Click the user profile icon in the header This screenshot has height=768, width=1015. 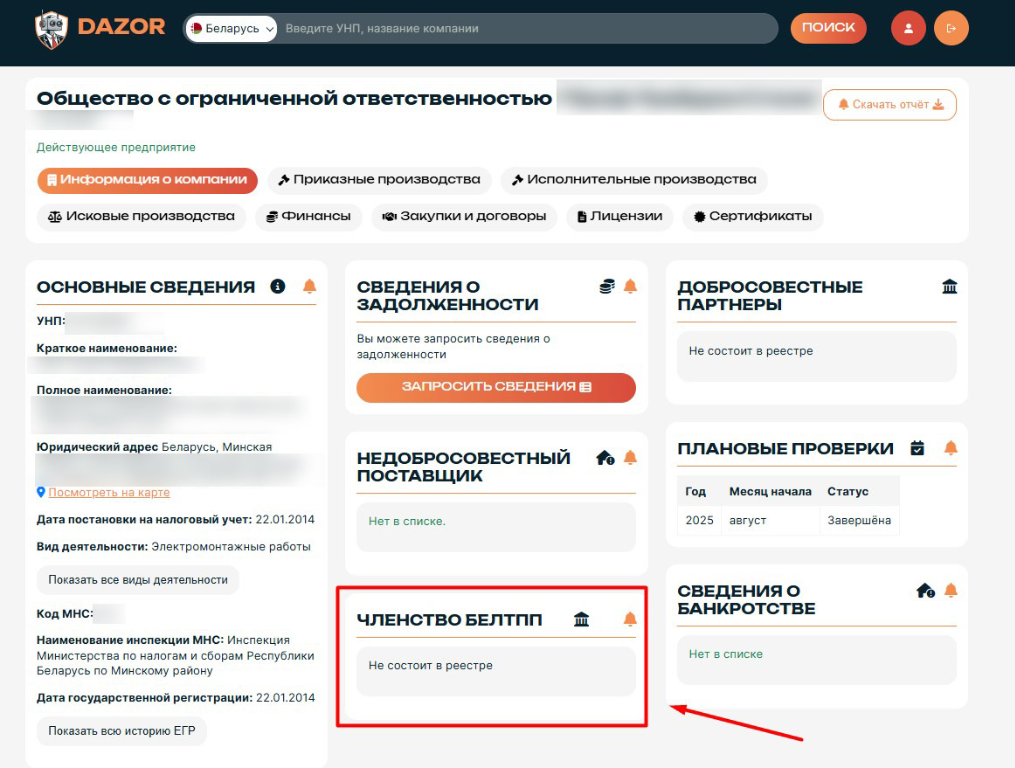point(907,27)
